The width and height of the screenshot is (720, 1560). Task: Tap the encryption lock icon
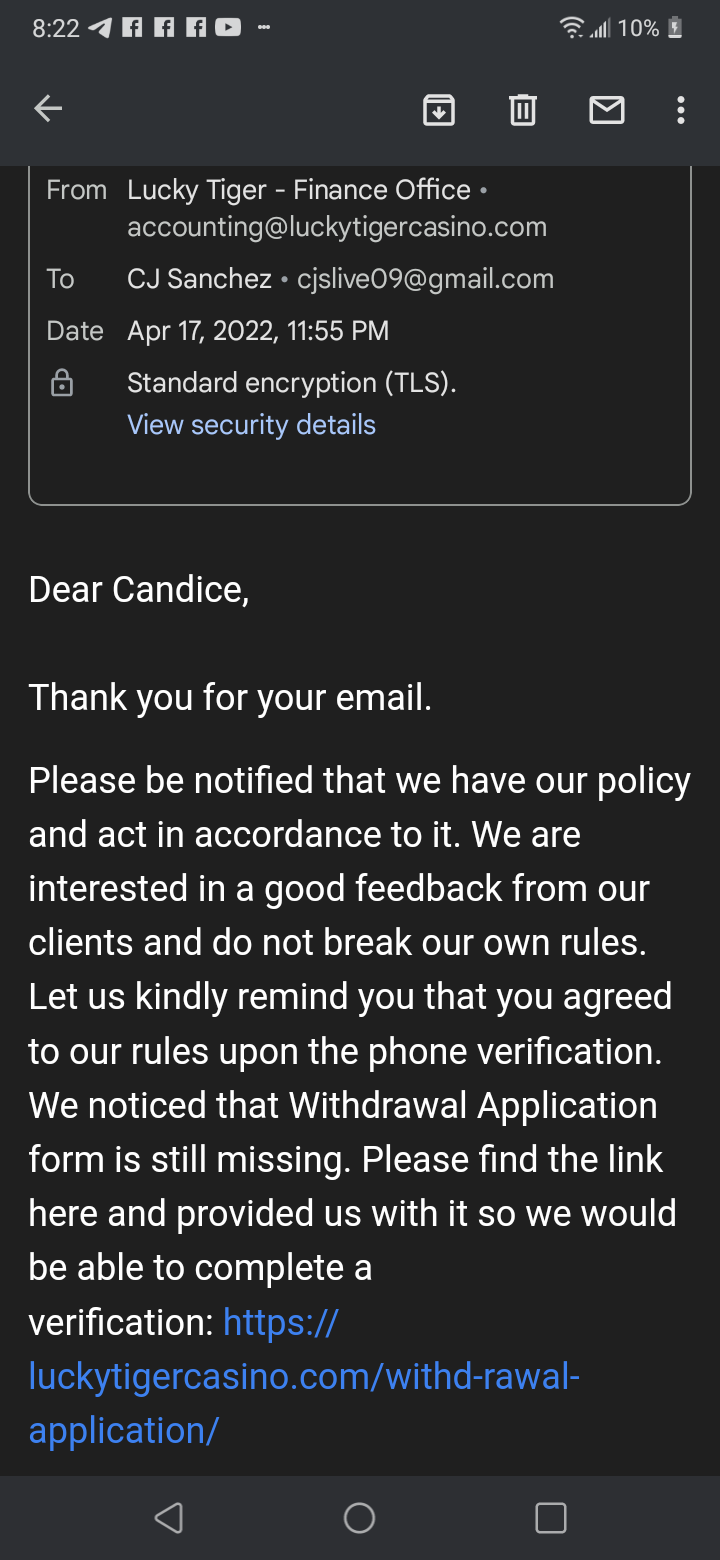pos(62,383)
